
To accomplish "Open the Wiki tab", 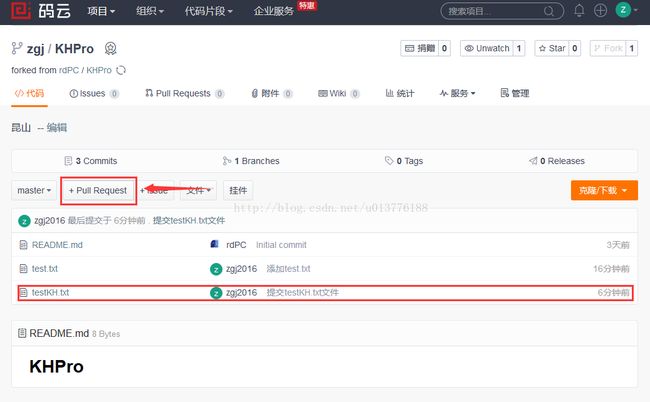I will pyautogui.click(x=338, y=94).
